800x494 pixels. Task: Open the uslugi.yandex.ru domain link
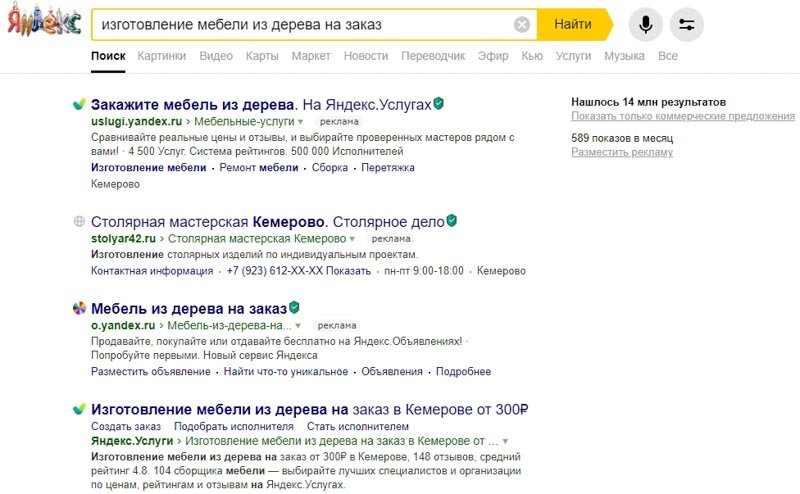pos(136,121)
